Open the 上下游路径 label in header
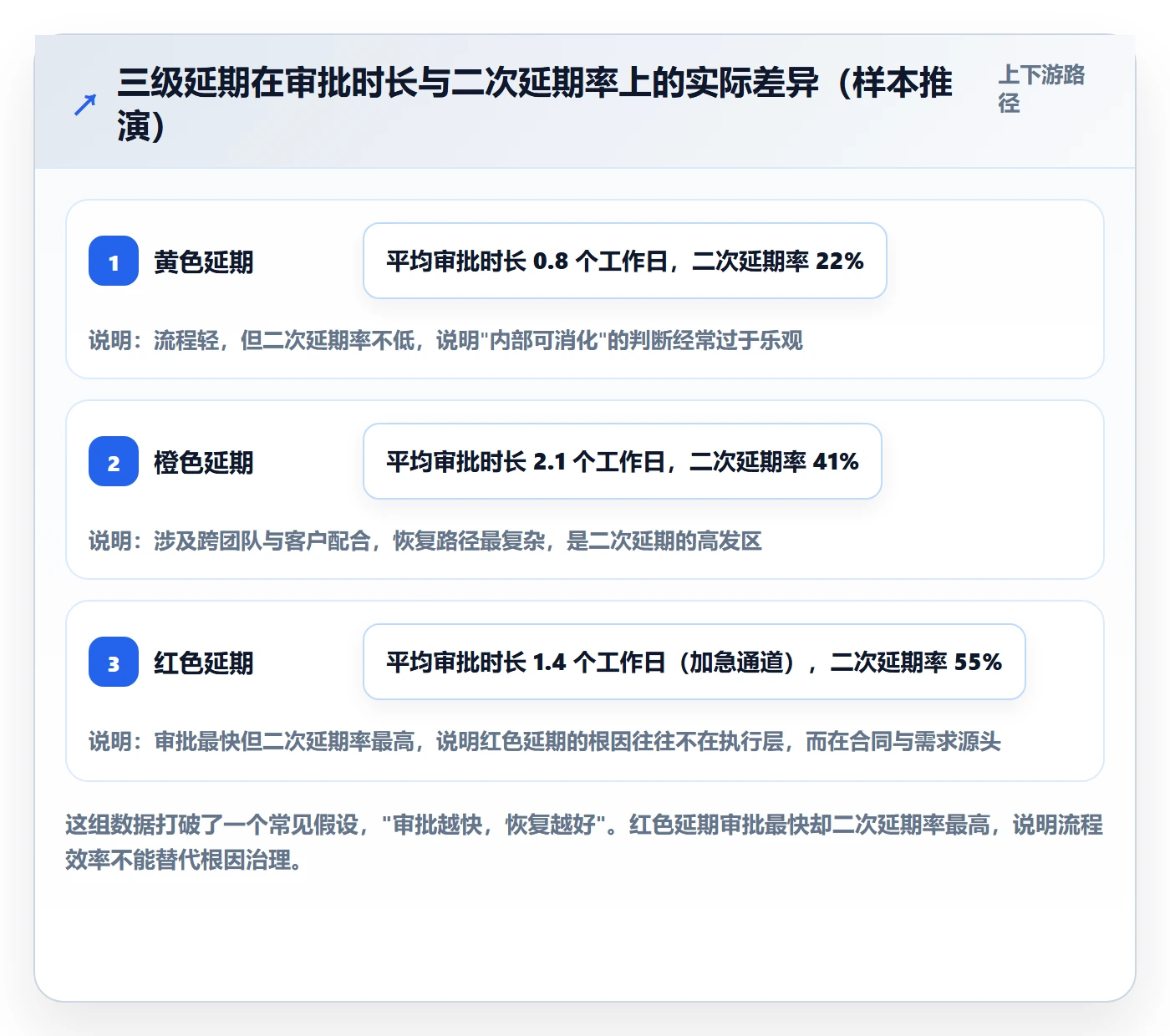The height and width of the screenshot is (1036, 1170). coord(1041,89)
